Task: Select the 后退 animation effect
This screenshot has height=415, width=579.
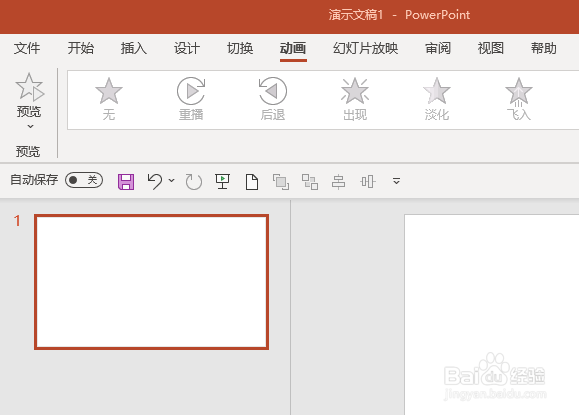Action: [x=273, y=99]
